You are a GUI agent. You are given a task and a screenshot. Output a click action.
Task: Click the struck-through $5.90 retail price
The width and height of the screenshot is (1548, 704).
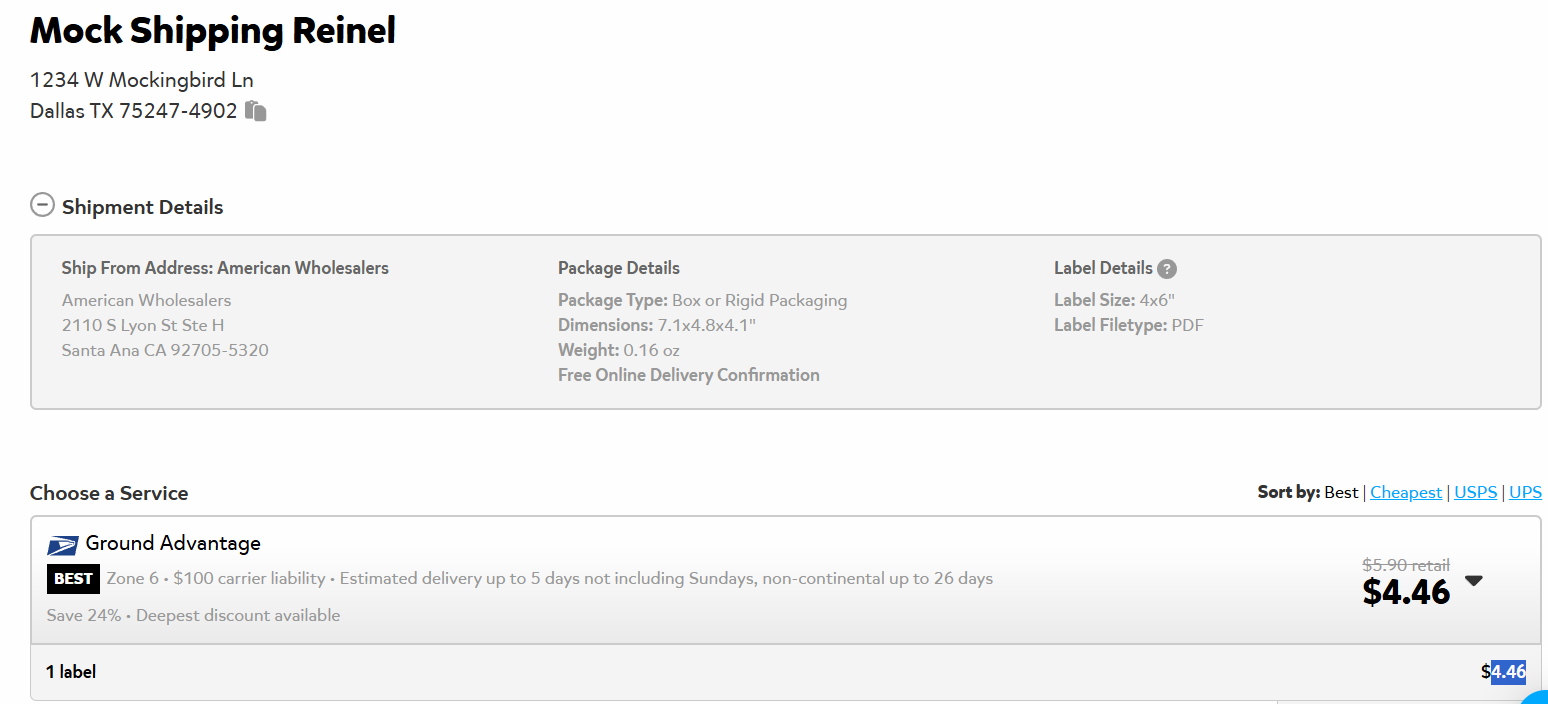tap(1406, 565)
